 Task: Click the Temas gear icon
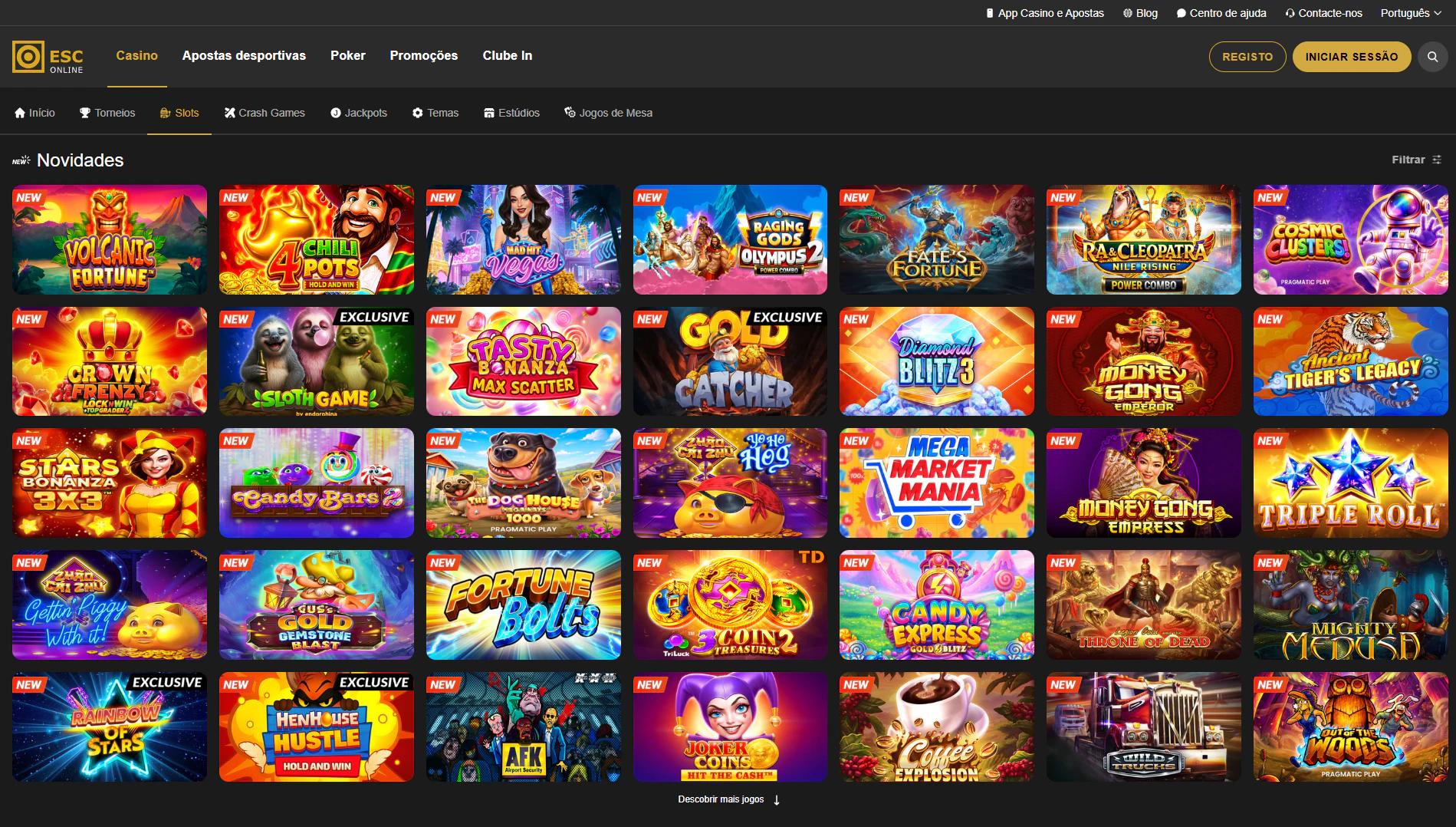point(418,113)
